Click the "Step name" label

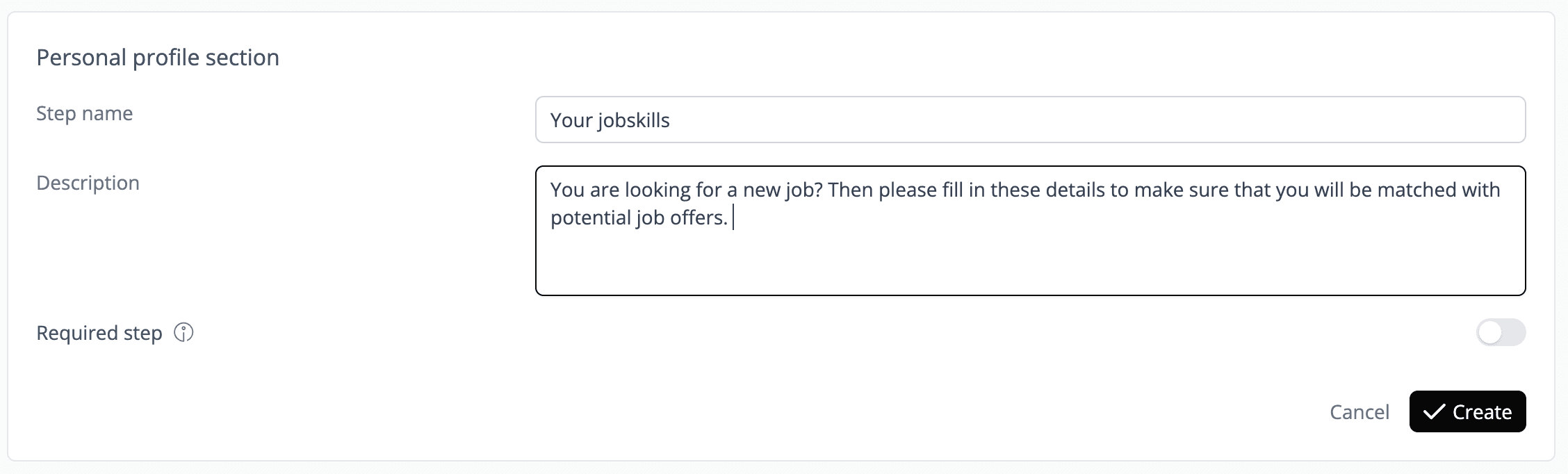(x=84, y=113)
